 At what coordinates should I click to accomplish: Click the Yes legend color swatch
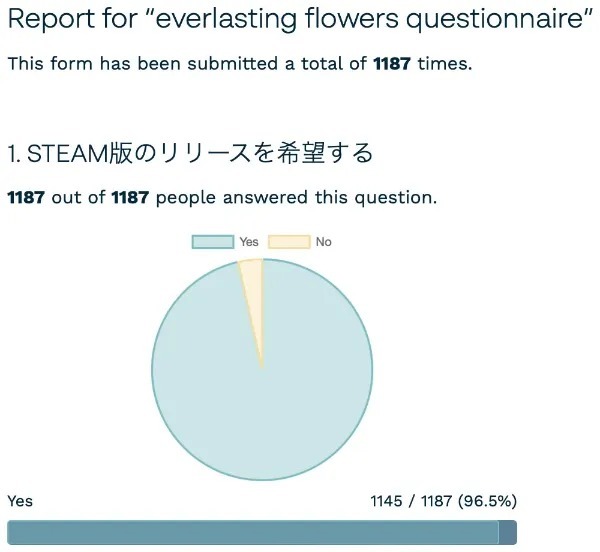tap(212, 242)
